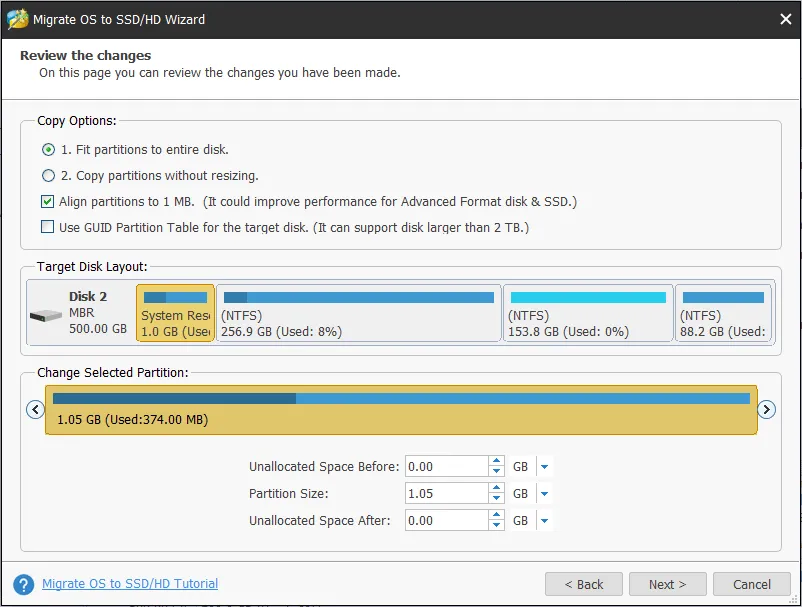The width and height of the screenshot is (802, 607).
Task: Click the wizard app icon in title bar
Action: [17, 18]
